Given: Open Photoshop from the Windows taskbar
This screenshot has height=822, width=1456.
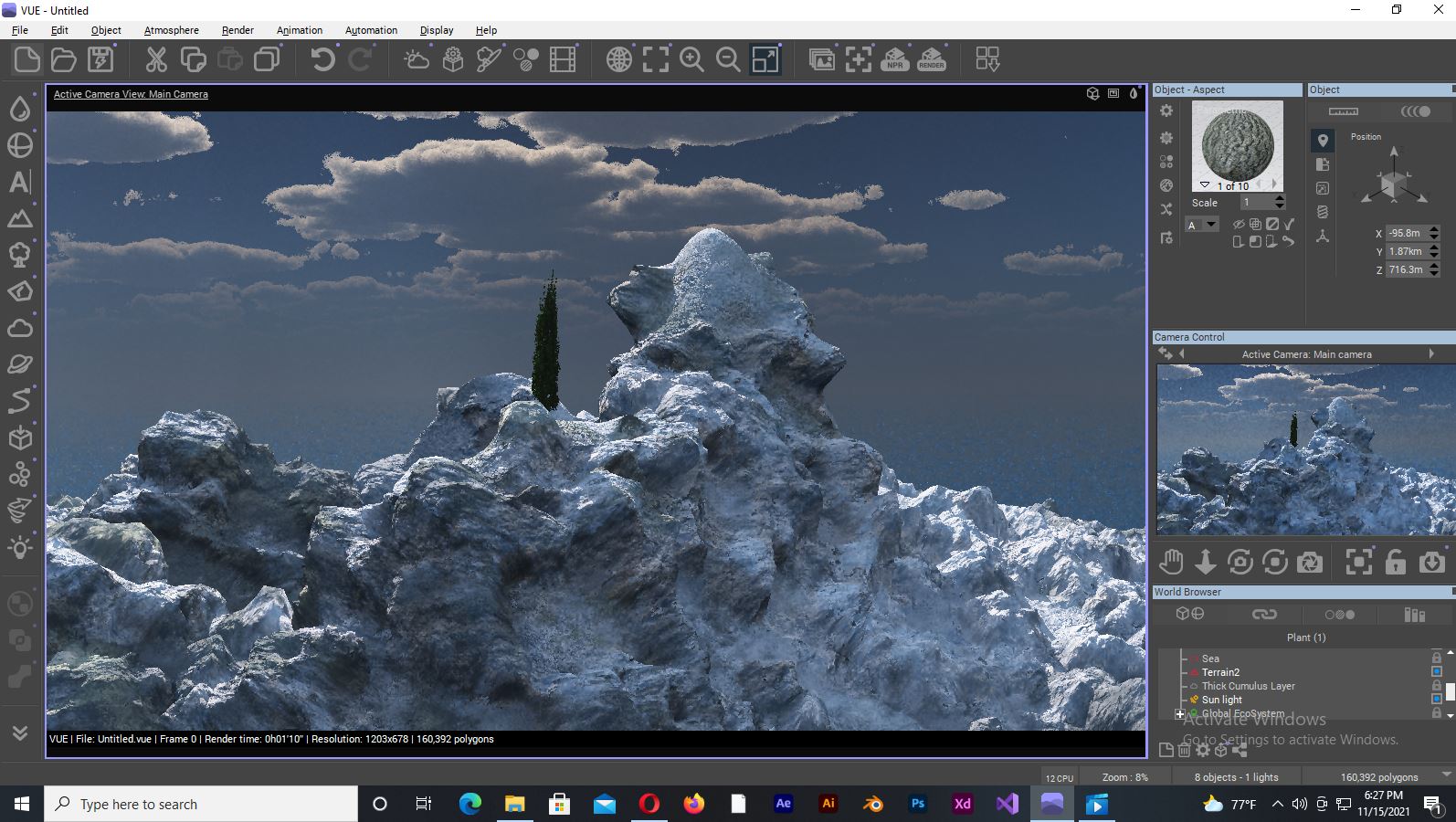Looking at the screenshot, I should pyautogui.click(x=918, y=804).
